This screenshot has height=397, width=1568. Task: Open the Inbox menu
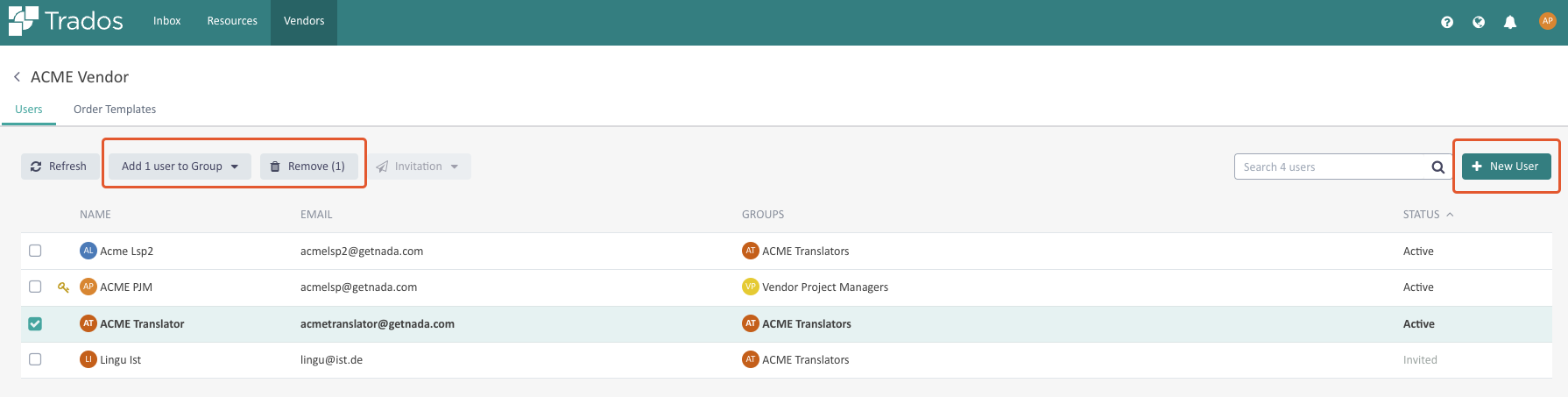[x=166, y=21]
